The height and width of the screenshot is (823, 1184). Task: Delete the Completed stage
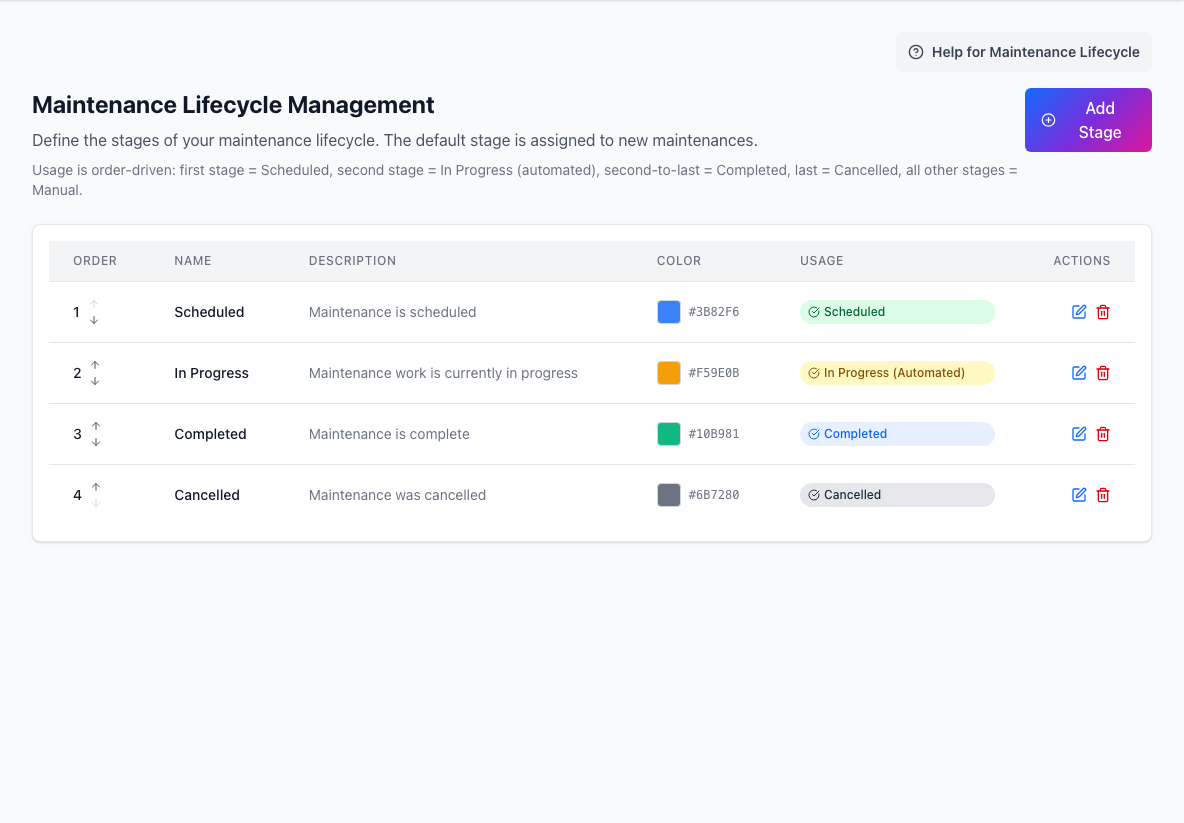(x=1103, y=434)
